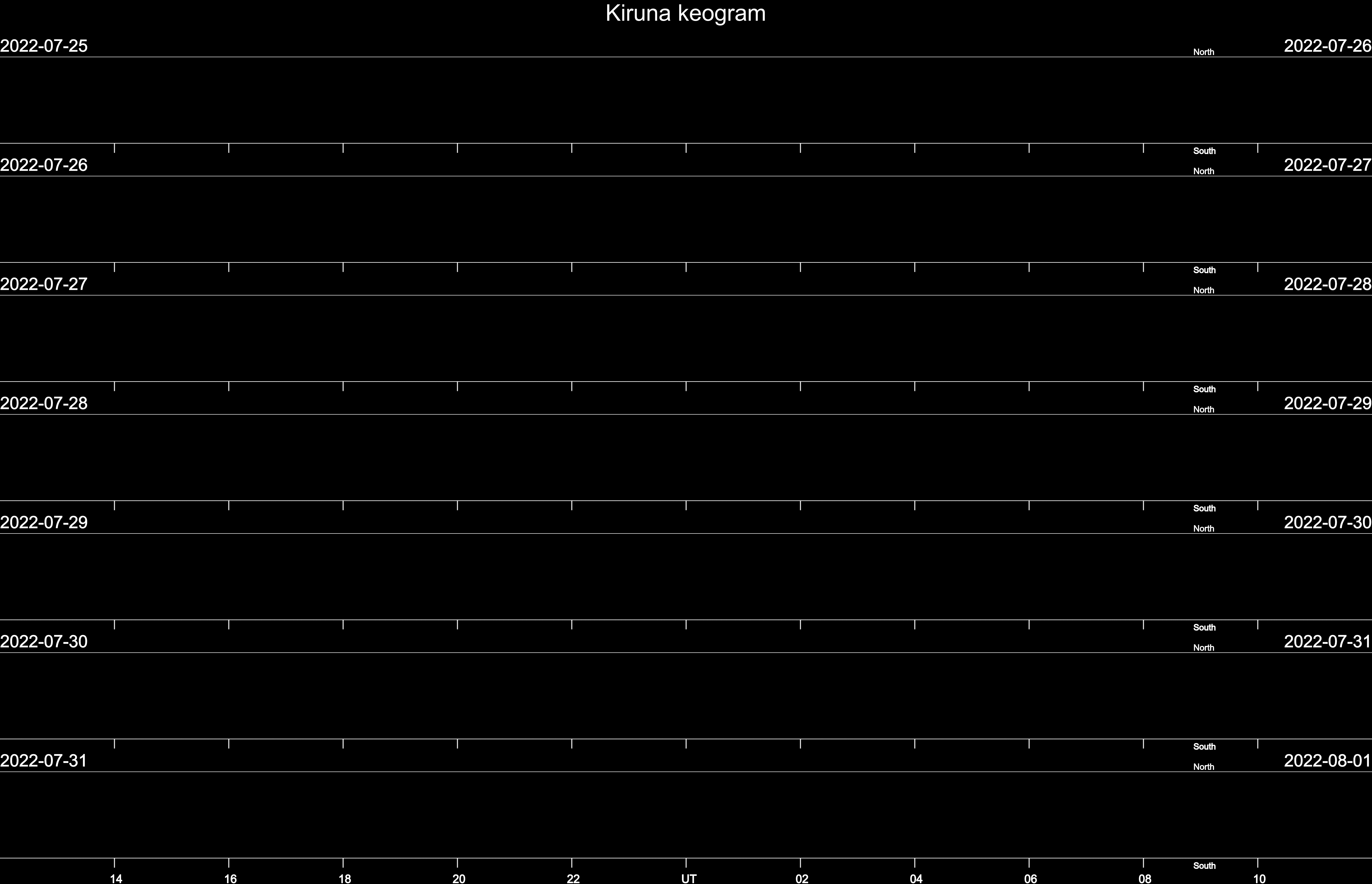The image size is (1372, 884).
Task: Click start date 2022-07-26 of second row
Action: pyautogui.click(x=44, y=165)
